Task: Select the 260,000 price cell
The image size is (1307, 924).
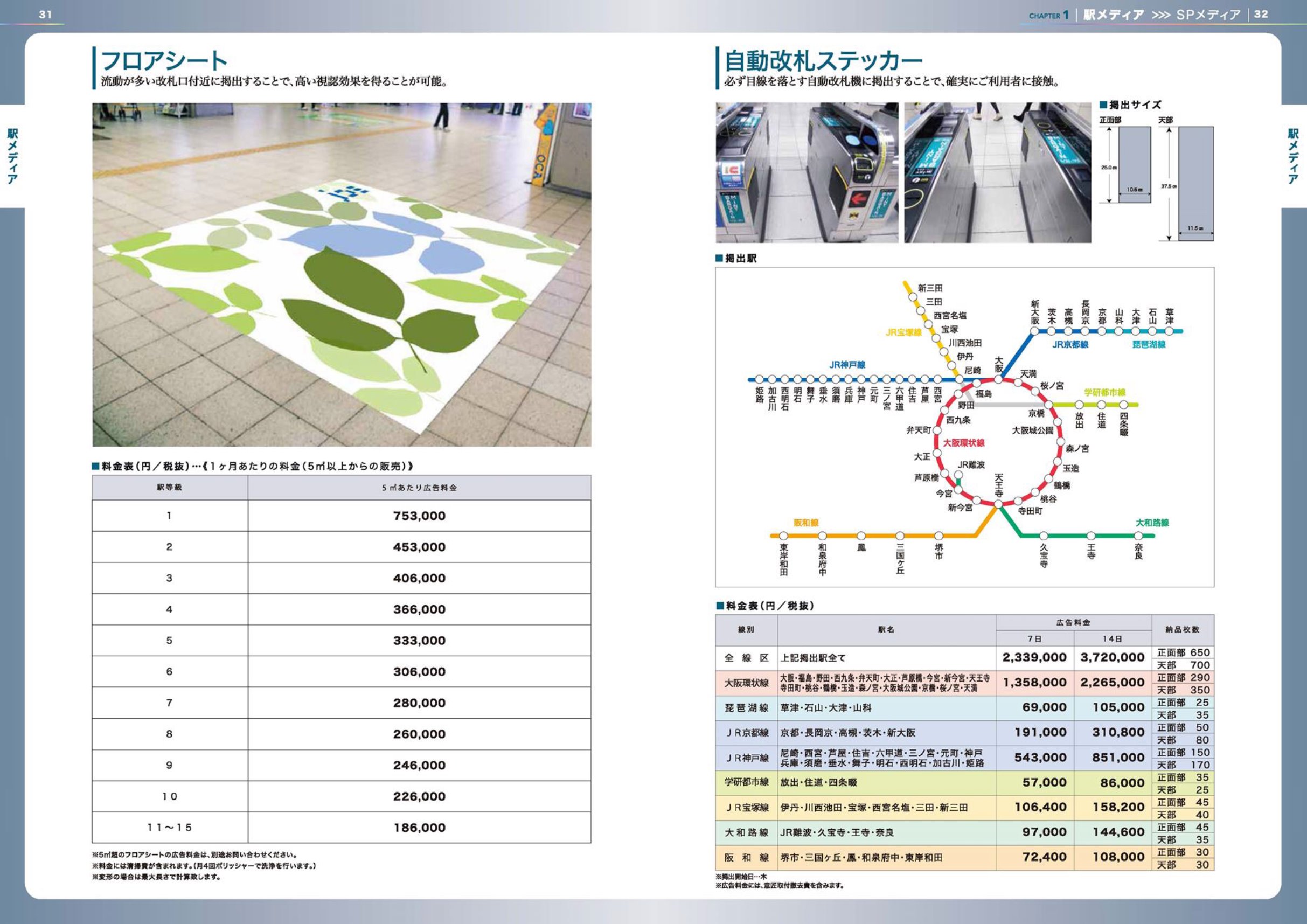Action: (419, 734)
